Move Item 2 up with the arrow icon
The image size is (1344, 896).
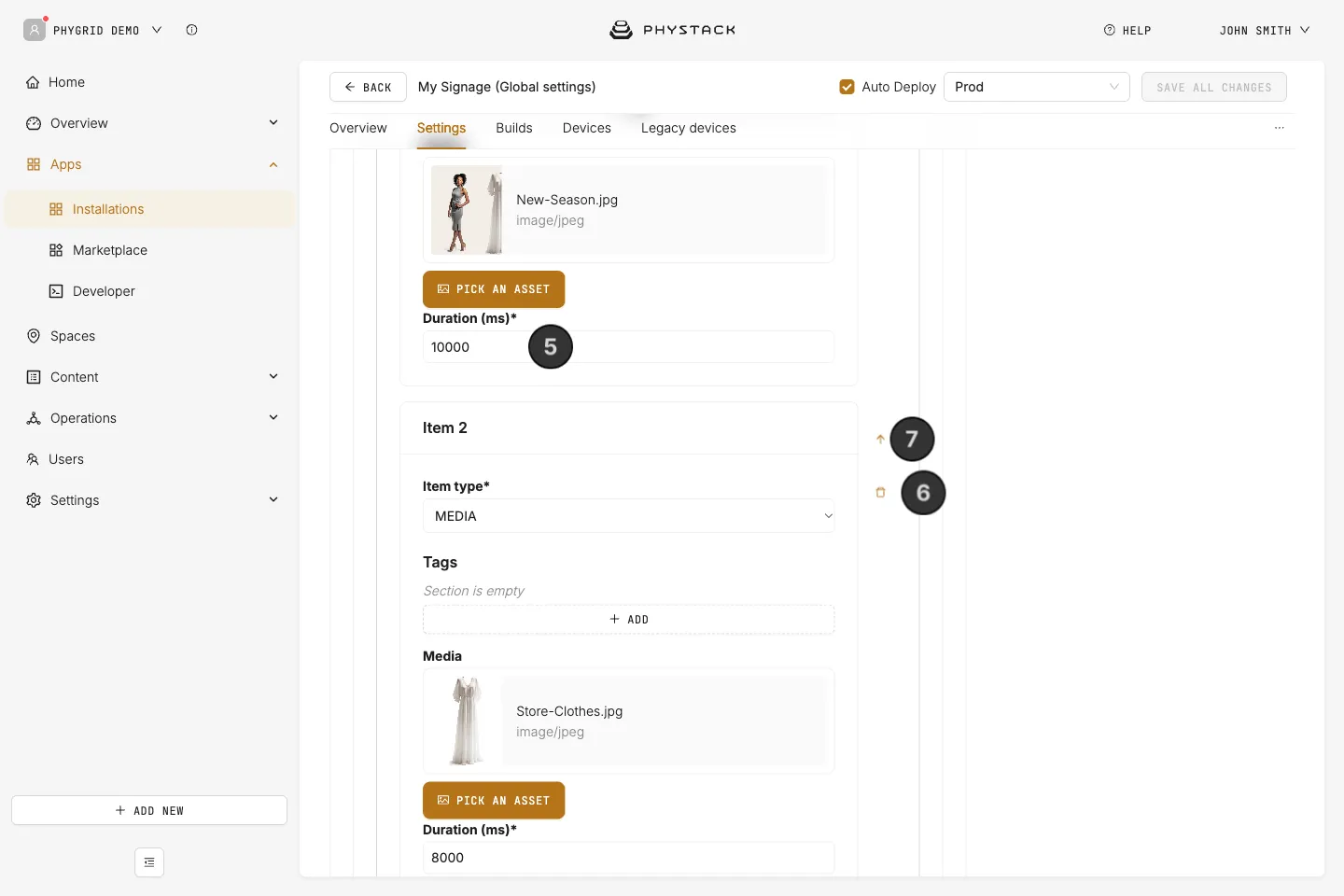[880, 439]
